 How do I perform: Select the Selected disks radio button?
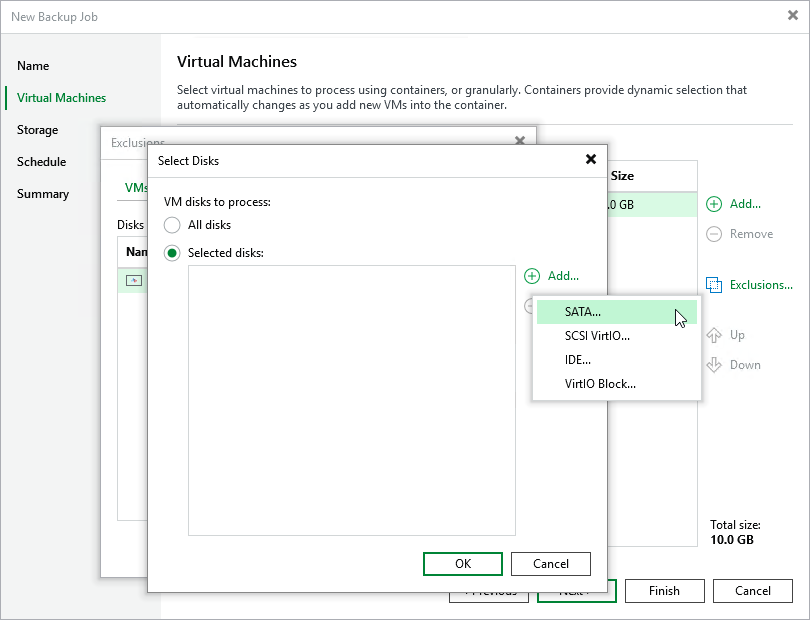[x=171, y=252]
